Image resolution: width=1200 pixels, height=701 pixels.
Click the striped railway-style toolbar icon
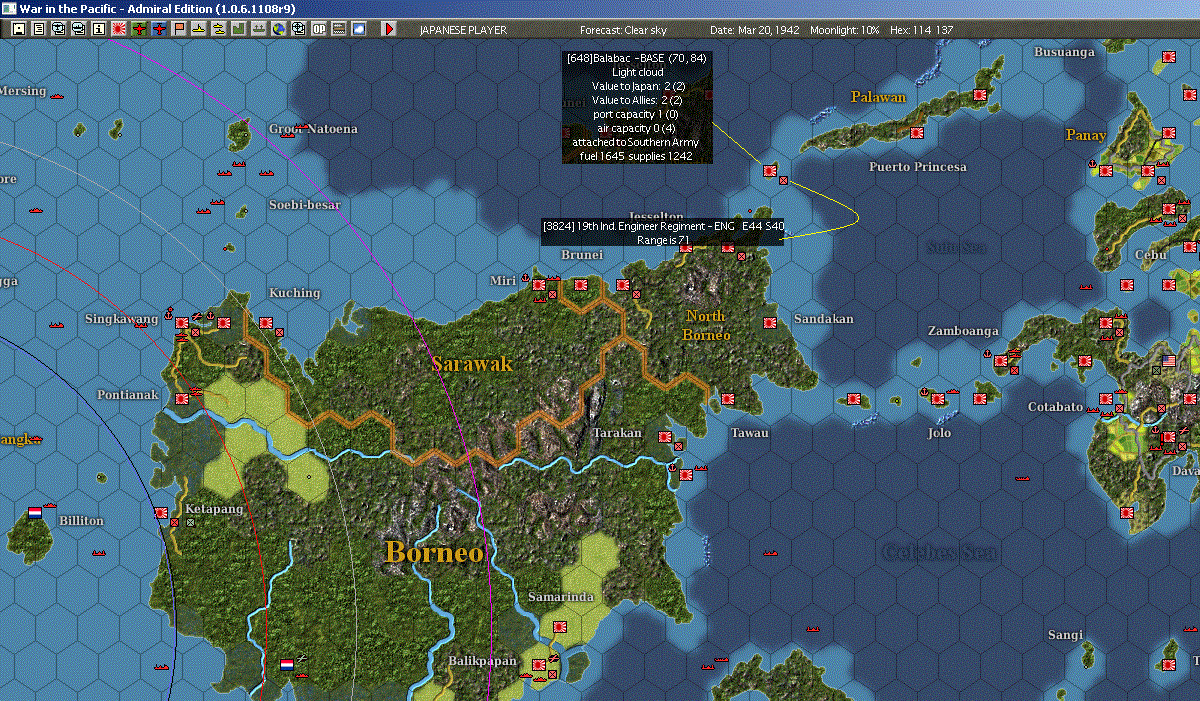point(338,29)
